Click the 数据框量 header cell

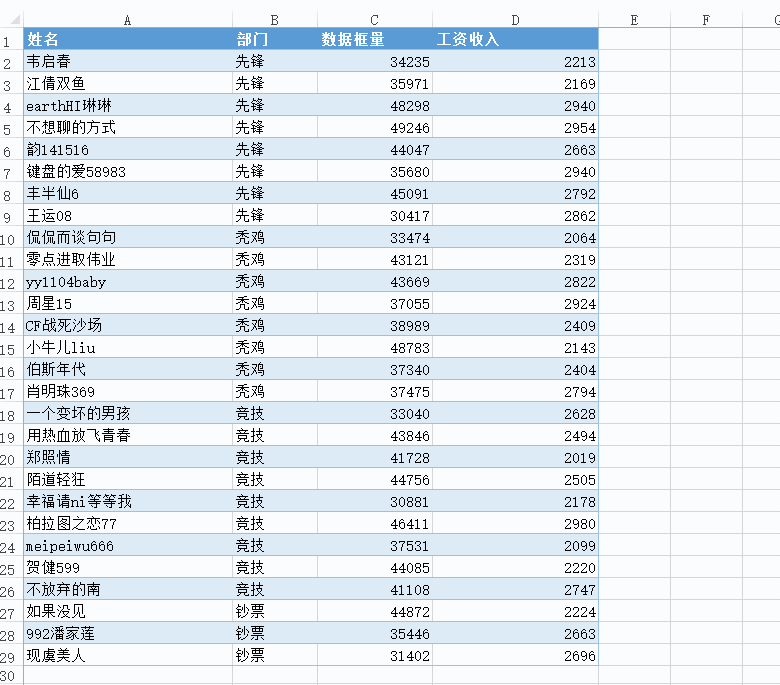(x=375, y=39)
